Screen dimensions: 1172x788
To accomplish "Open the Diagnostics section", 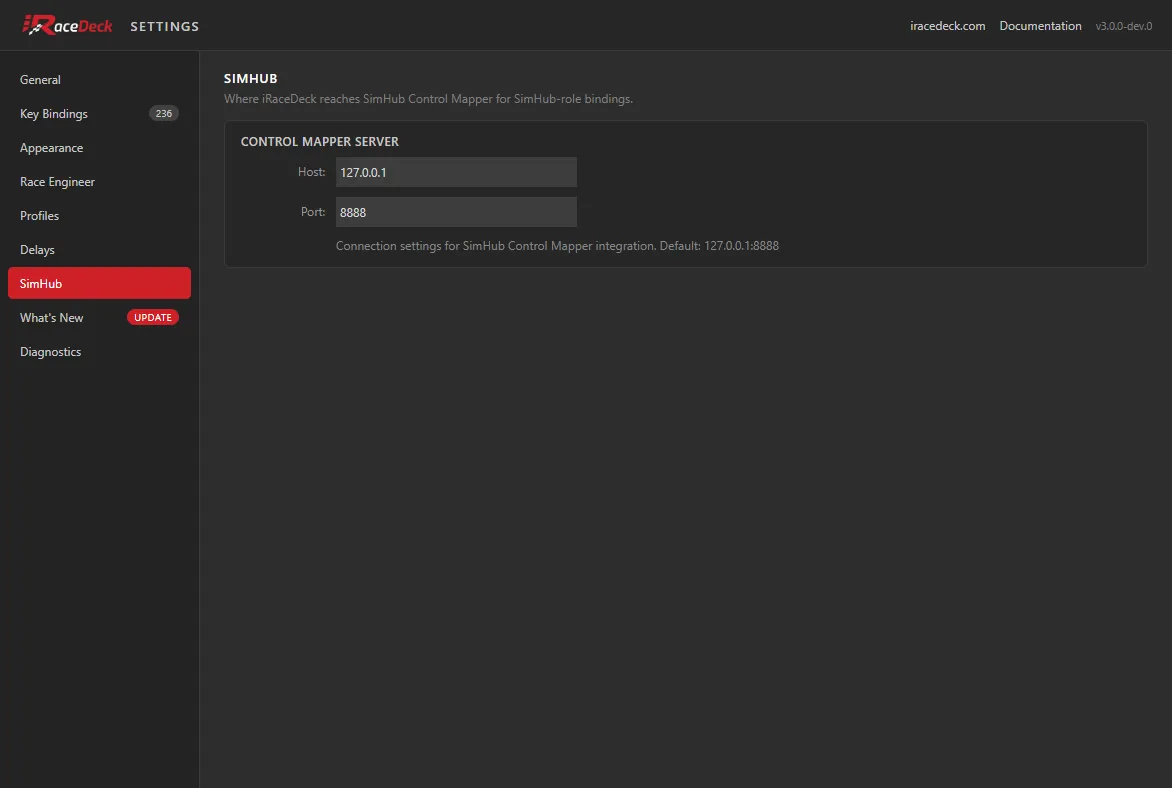I will [99, 351].
